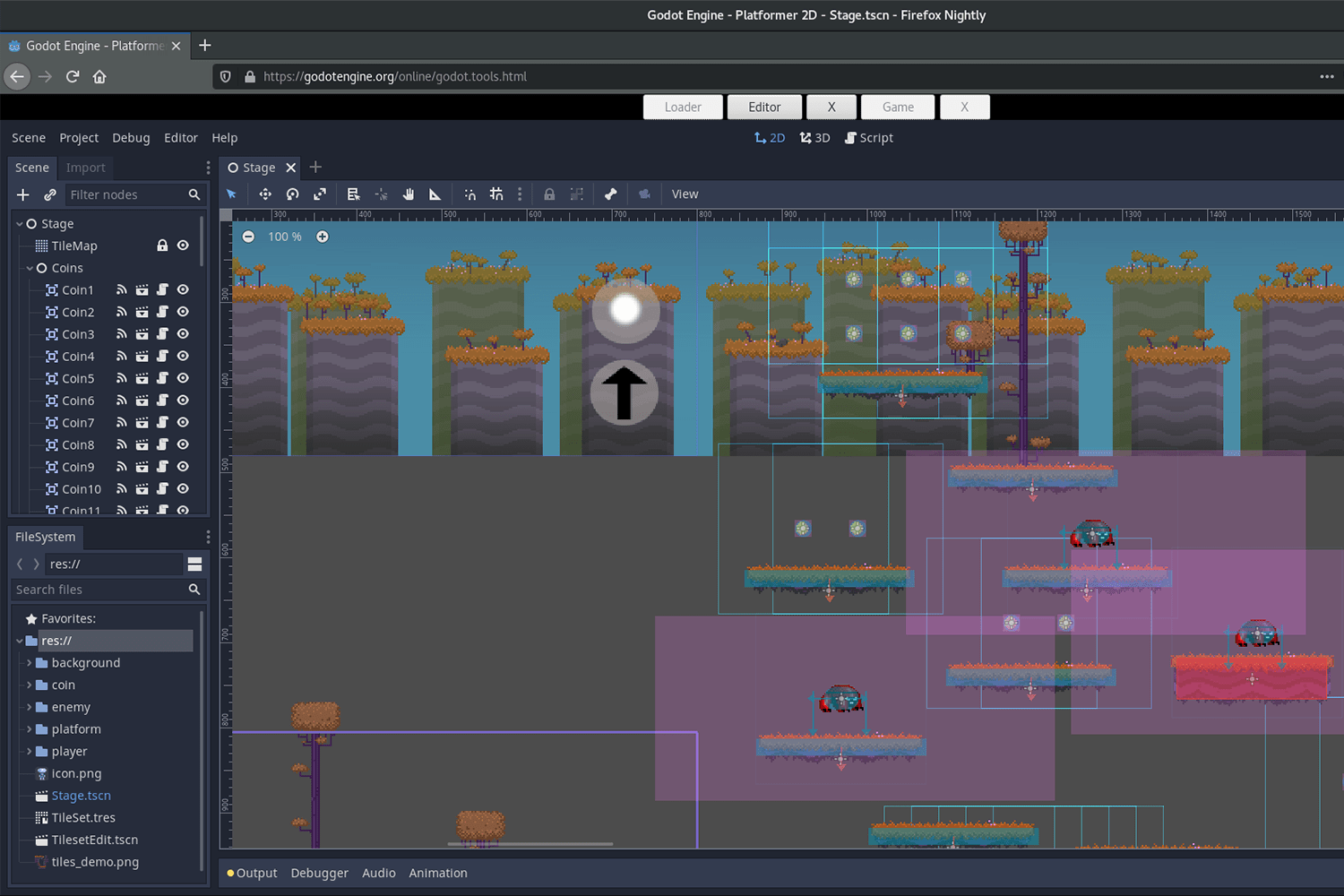Screen dimensions: 1344x896
Task: Activate the Ruler Mode tool
Action: (435, 194)
